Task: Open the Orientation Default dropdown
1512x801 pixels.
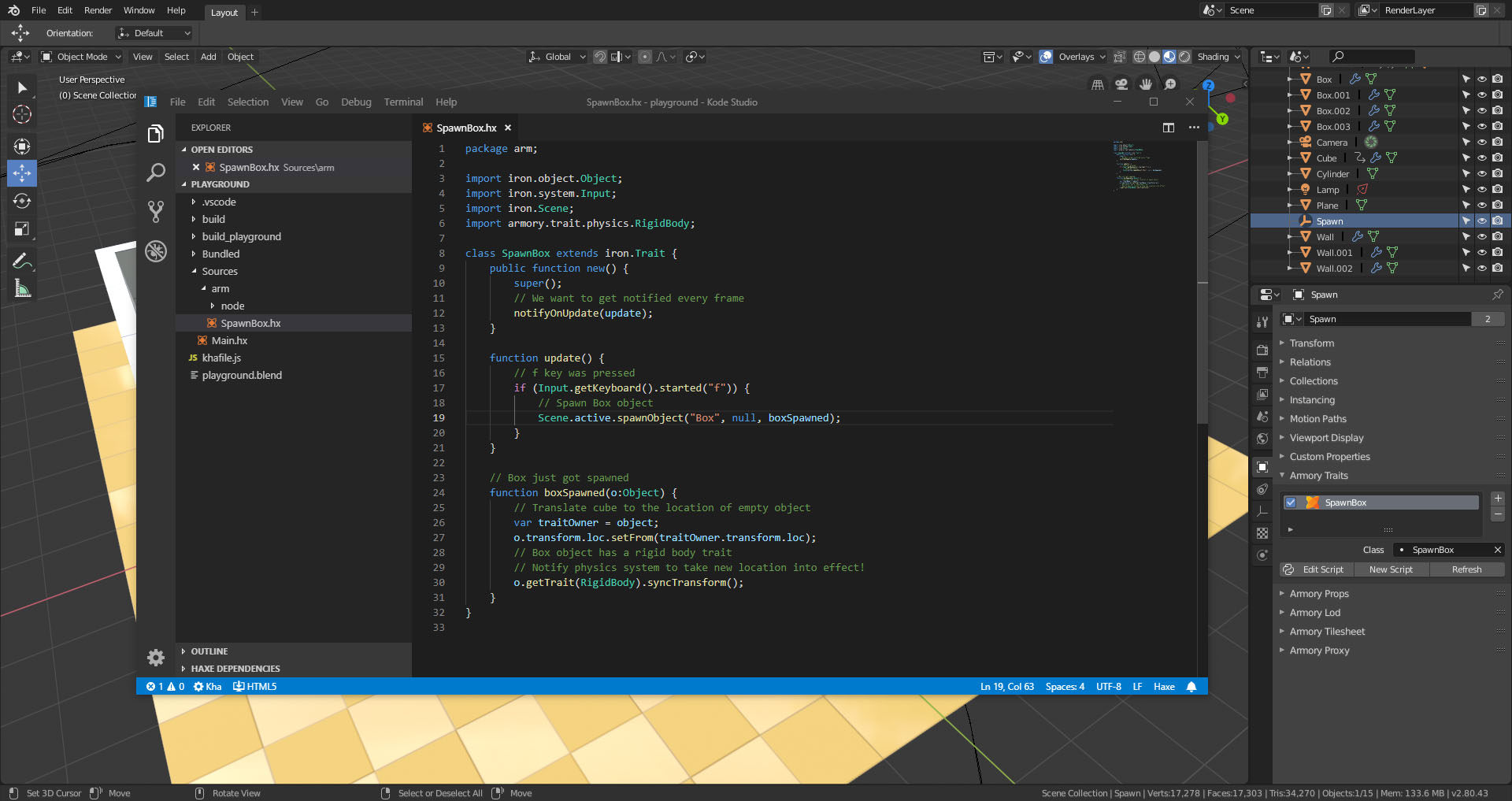Action: (x=154, y=33)
